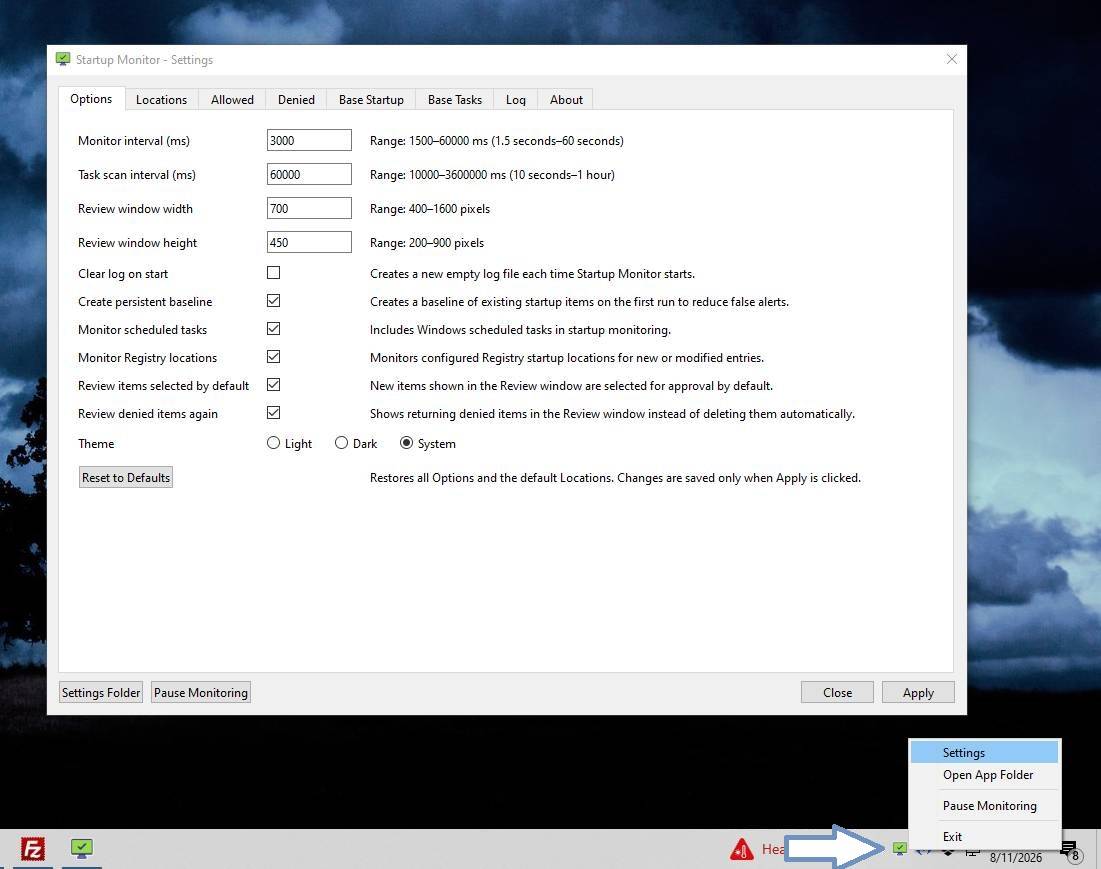1101x869 pixels.
Task: Close the Startup Monitor Settings window
Action: tap(951, 59)
